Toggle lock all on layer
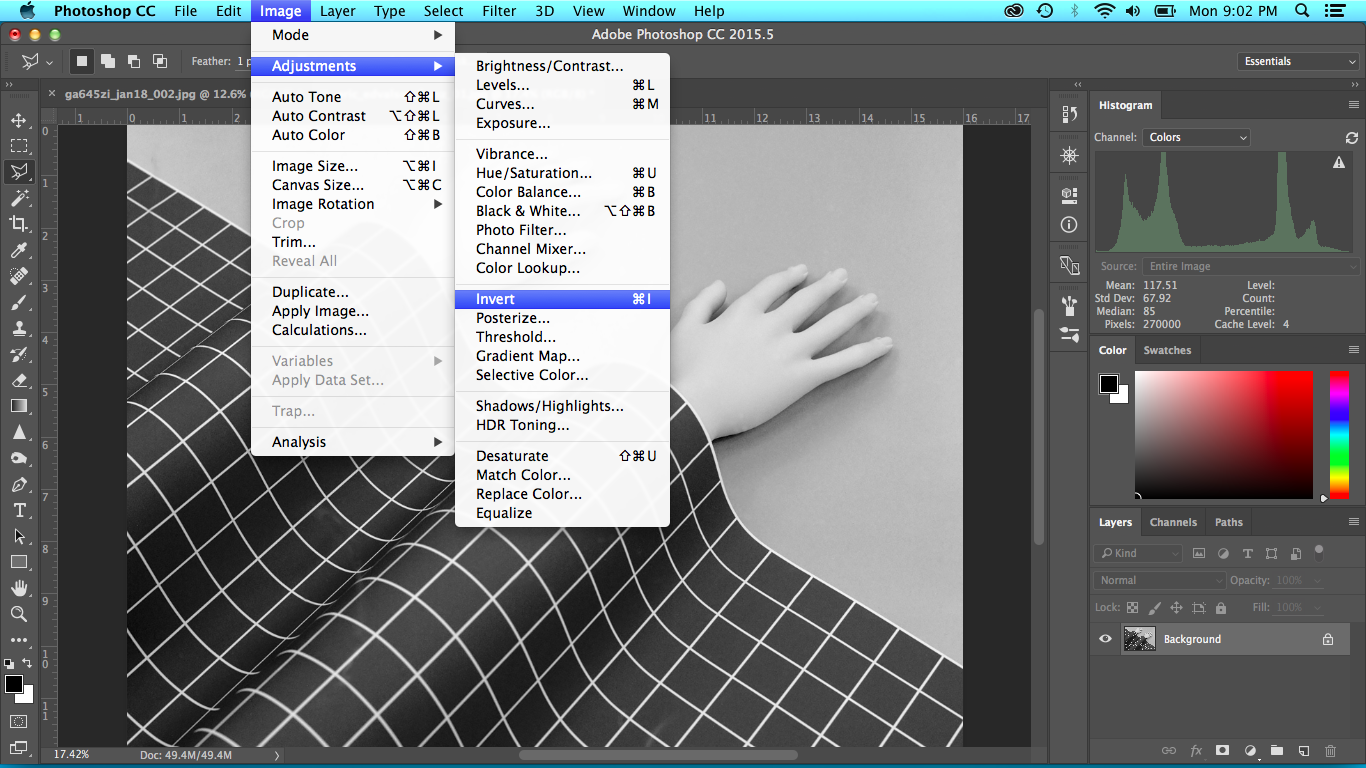Screen dimensions: 1366x768 click(1222, 607)
